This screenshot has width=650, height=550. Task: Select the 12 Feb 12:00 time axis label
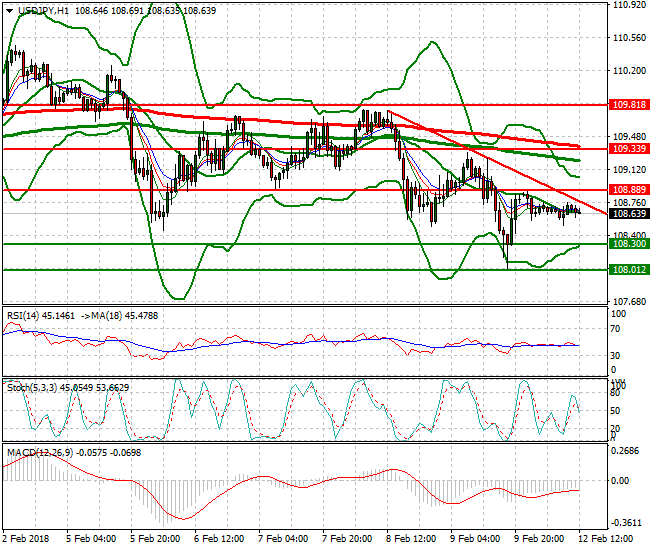click(605, 539)
